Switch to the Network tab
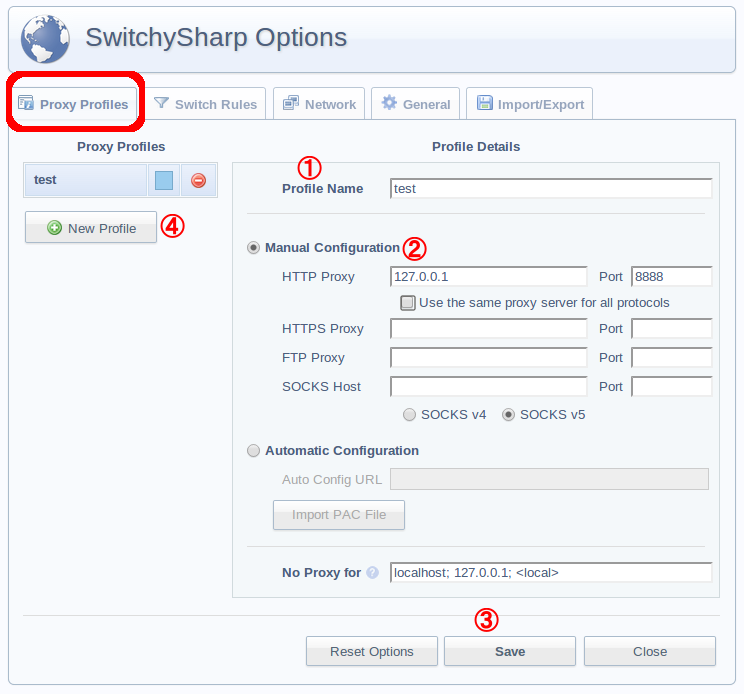 tap(319, 104)
